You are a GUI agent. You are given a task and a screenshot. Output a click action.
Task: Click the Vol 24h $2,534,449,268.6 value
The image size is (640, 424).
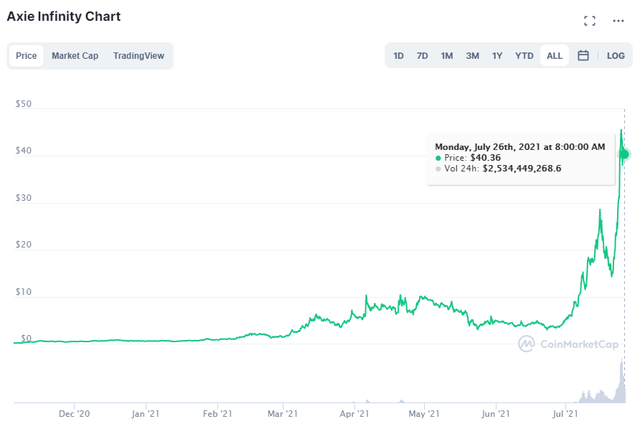[x=522, y=169]
